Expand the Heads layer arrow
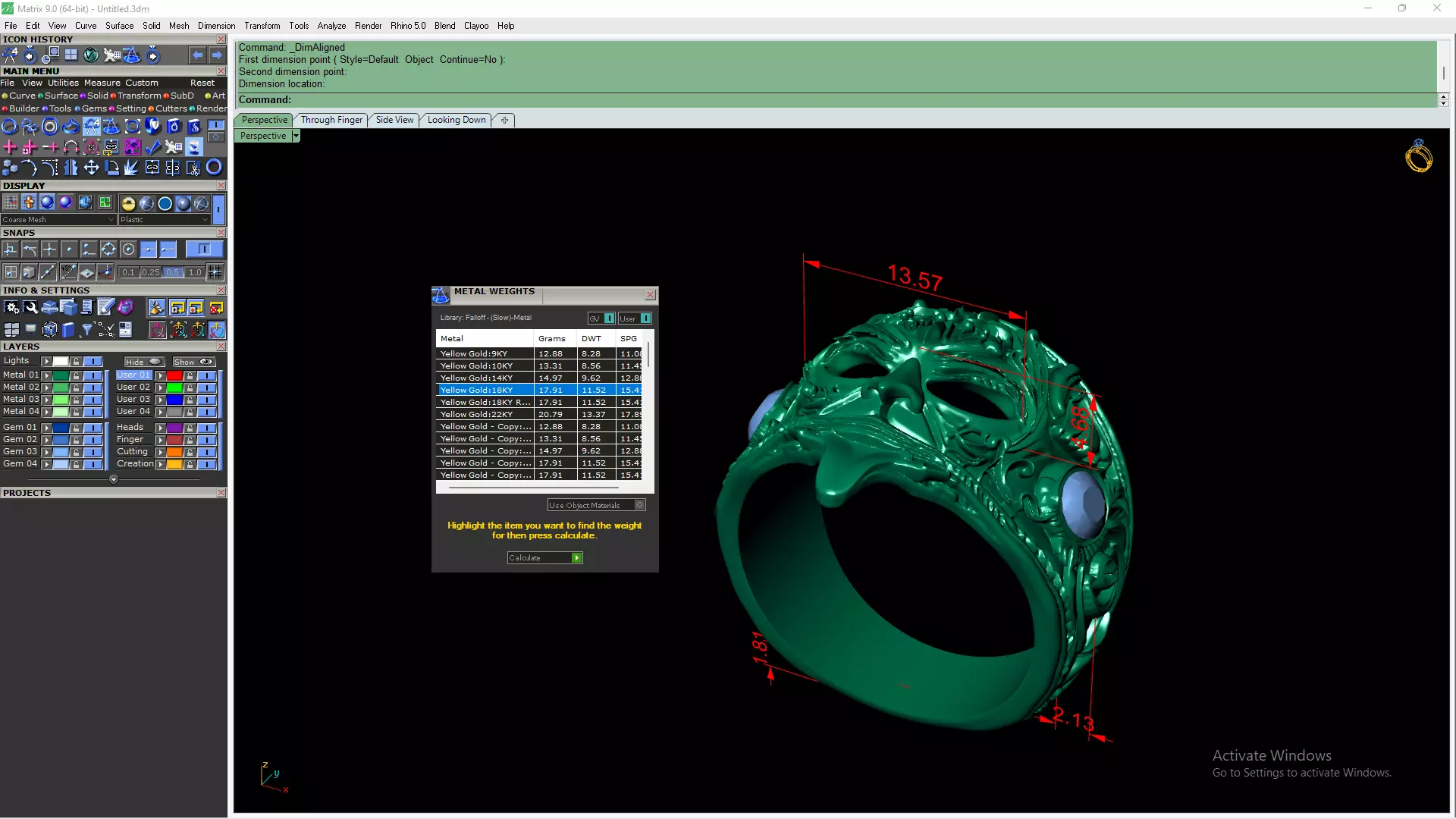The height and width of the screenshot is (819, 1456). 160,428
